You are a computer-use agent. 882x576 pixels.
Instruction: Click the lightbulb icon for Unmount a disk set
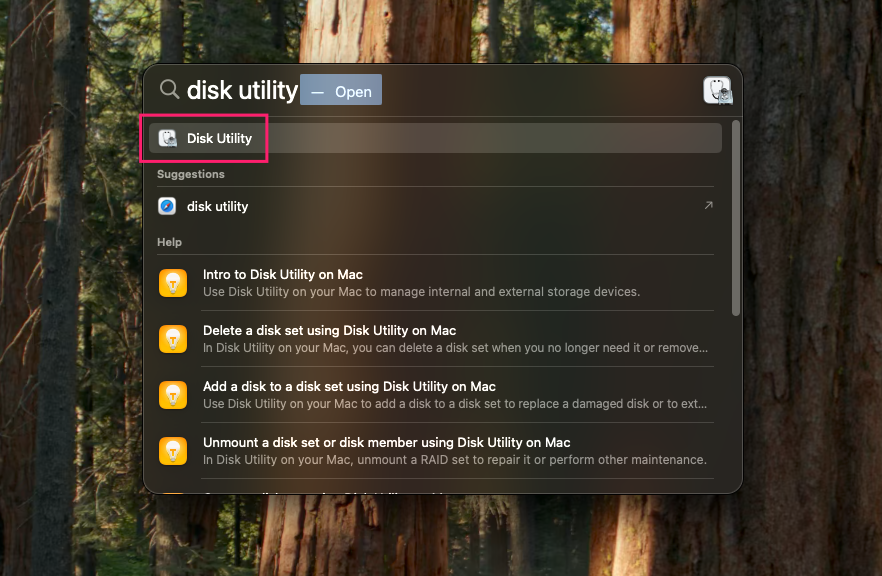click(x=173, y=451)
